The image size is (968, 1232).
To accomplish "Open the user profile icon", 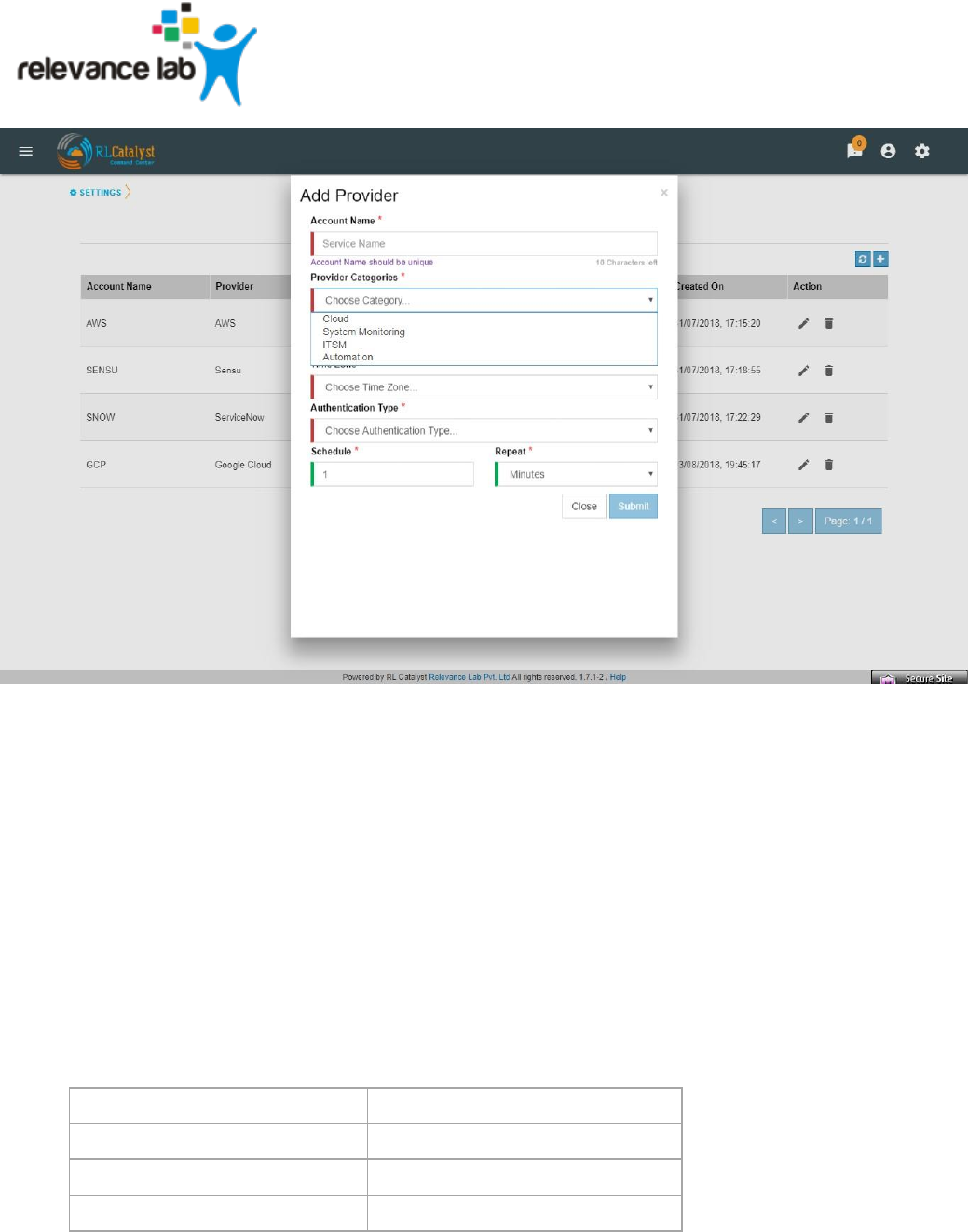I will click(x=888, y=151).
